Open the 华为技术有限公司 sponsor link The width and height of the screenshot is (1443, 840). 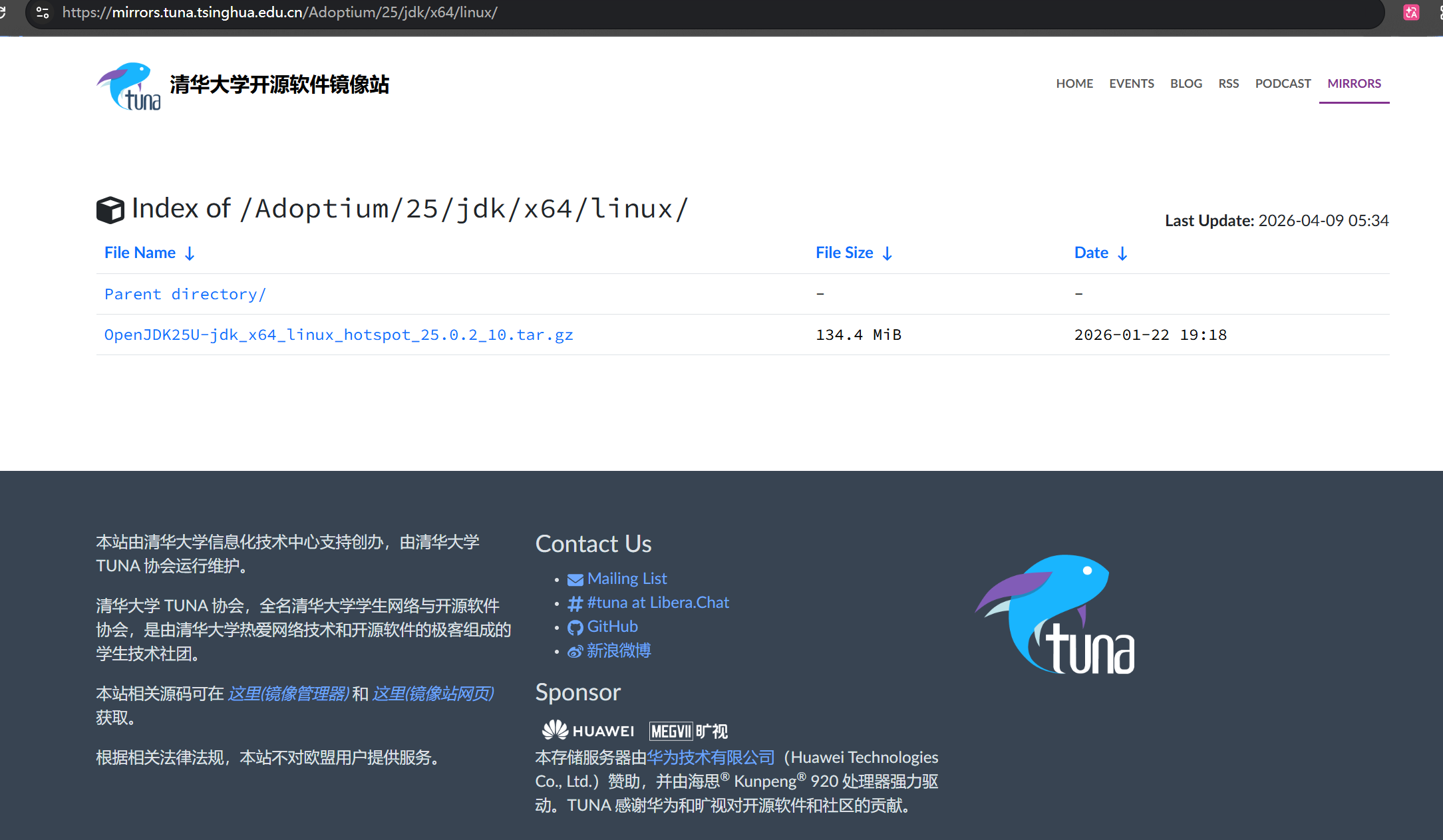click(x=711, y=758)
